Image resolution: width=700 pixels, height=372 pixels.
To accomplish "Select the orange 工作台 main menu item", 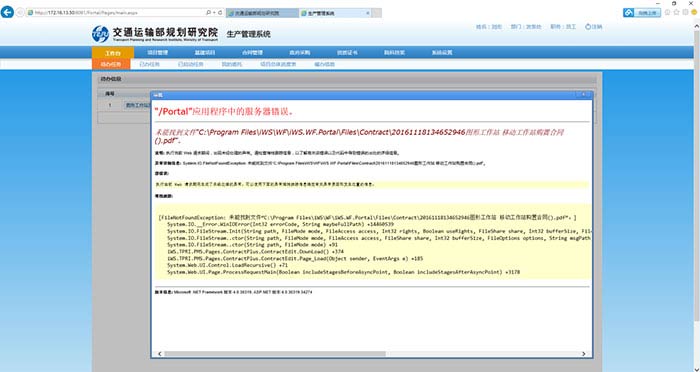I will tap(112, 53).
